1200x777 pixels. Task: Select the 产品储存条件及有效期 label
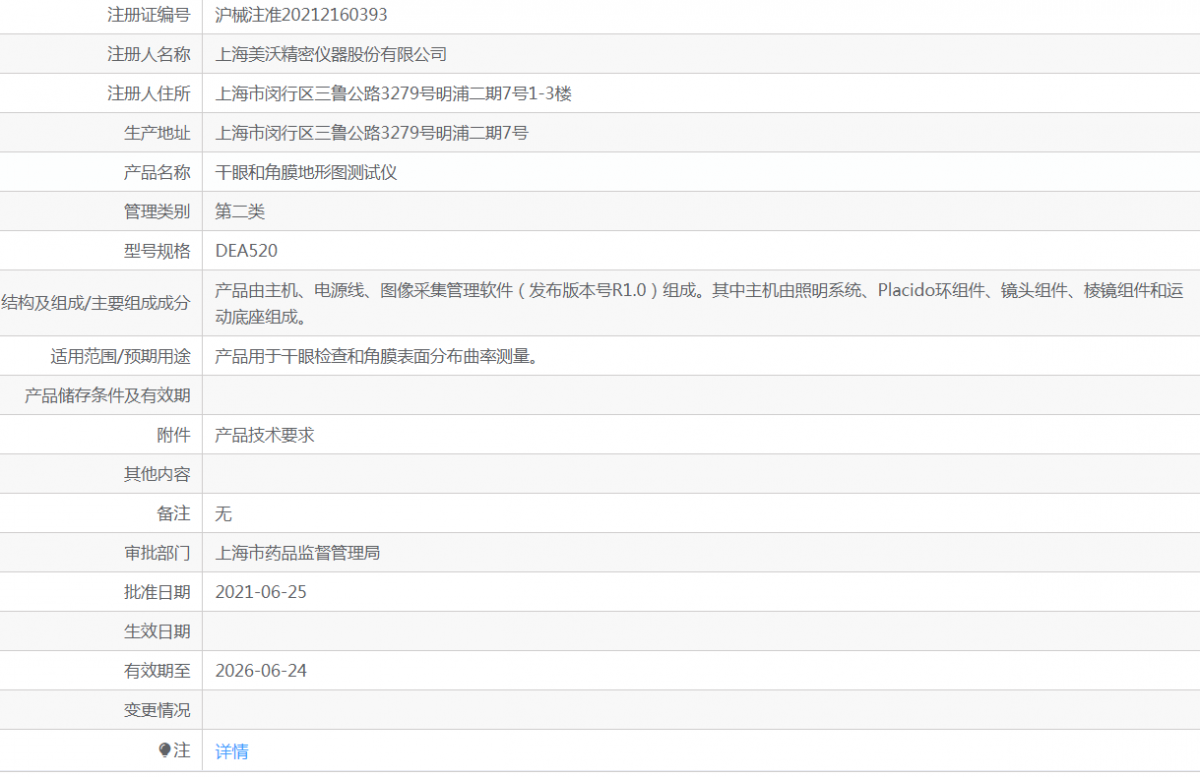107,395
